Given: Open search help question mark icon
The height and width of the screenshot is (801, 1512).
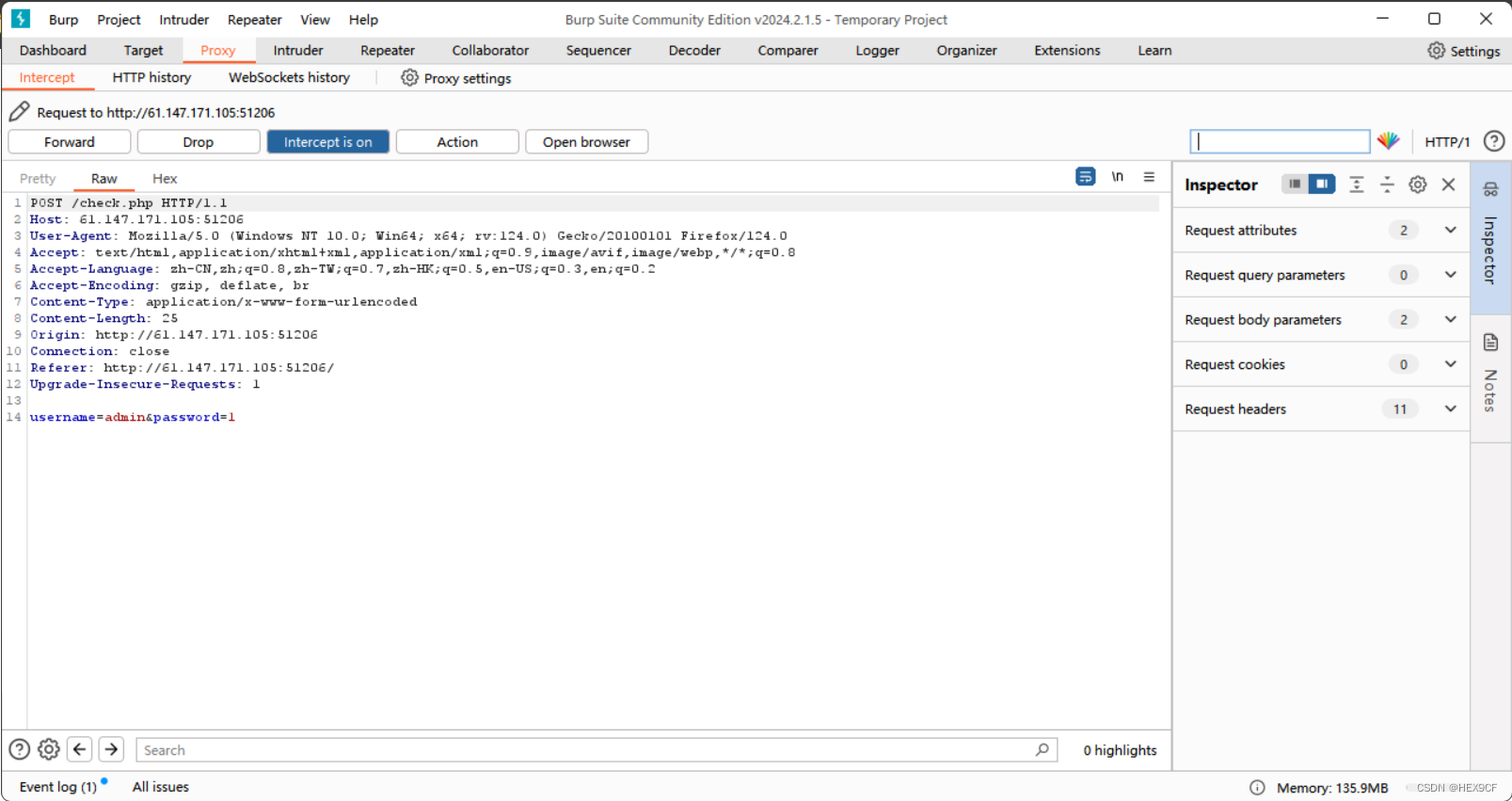Looking at the screenshot, I should tap(20, 749).
